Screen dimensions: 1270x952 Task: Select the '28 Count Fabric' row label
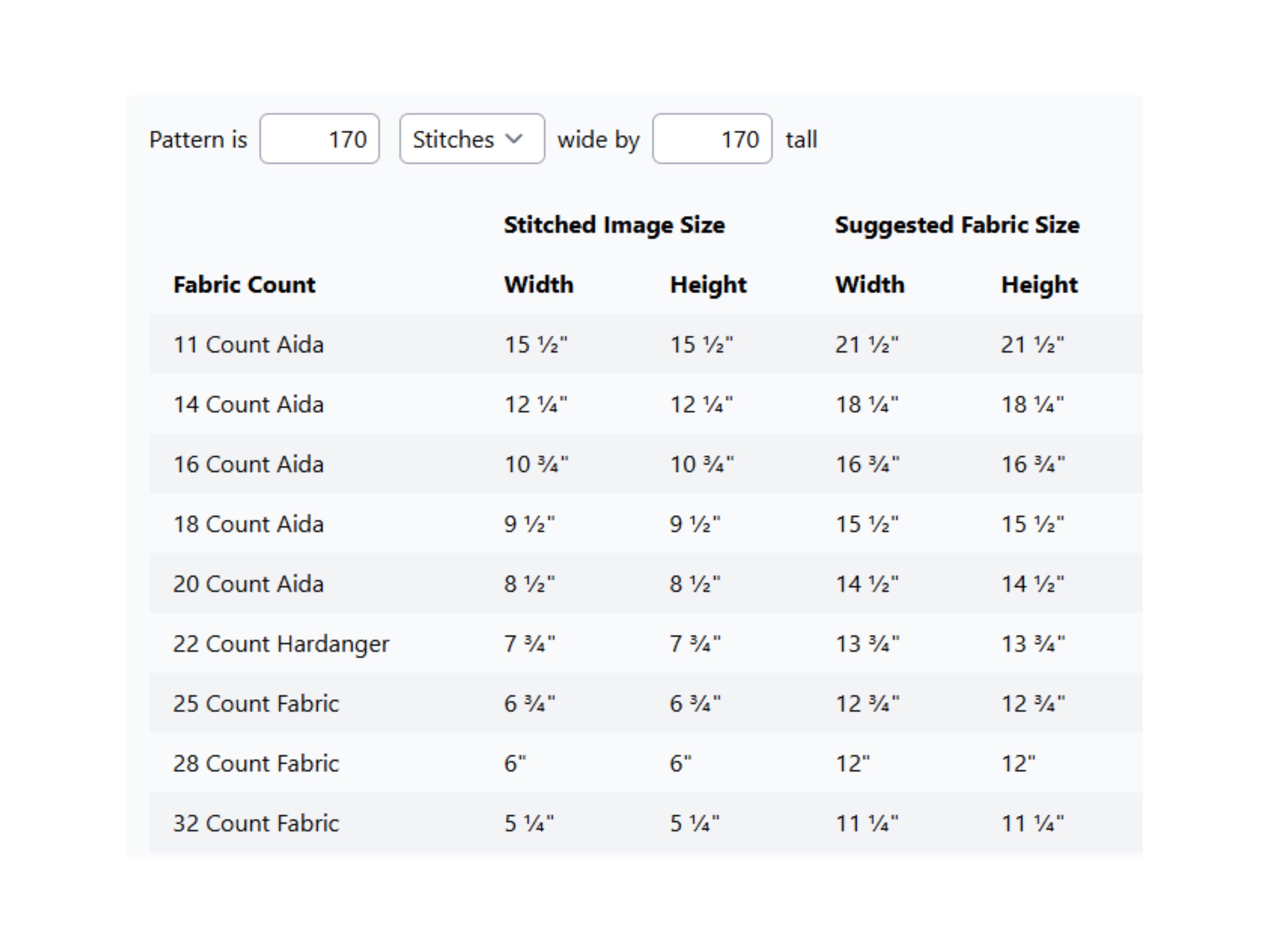[x=256, y=763]
